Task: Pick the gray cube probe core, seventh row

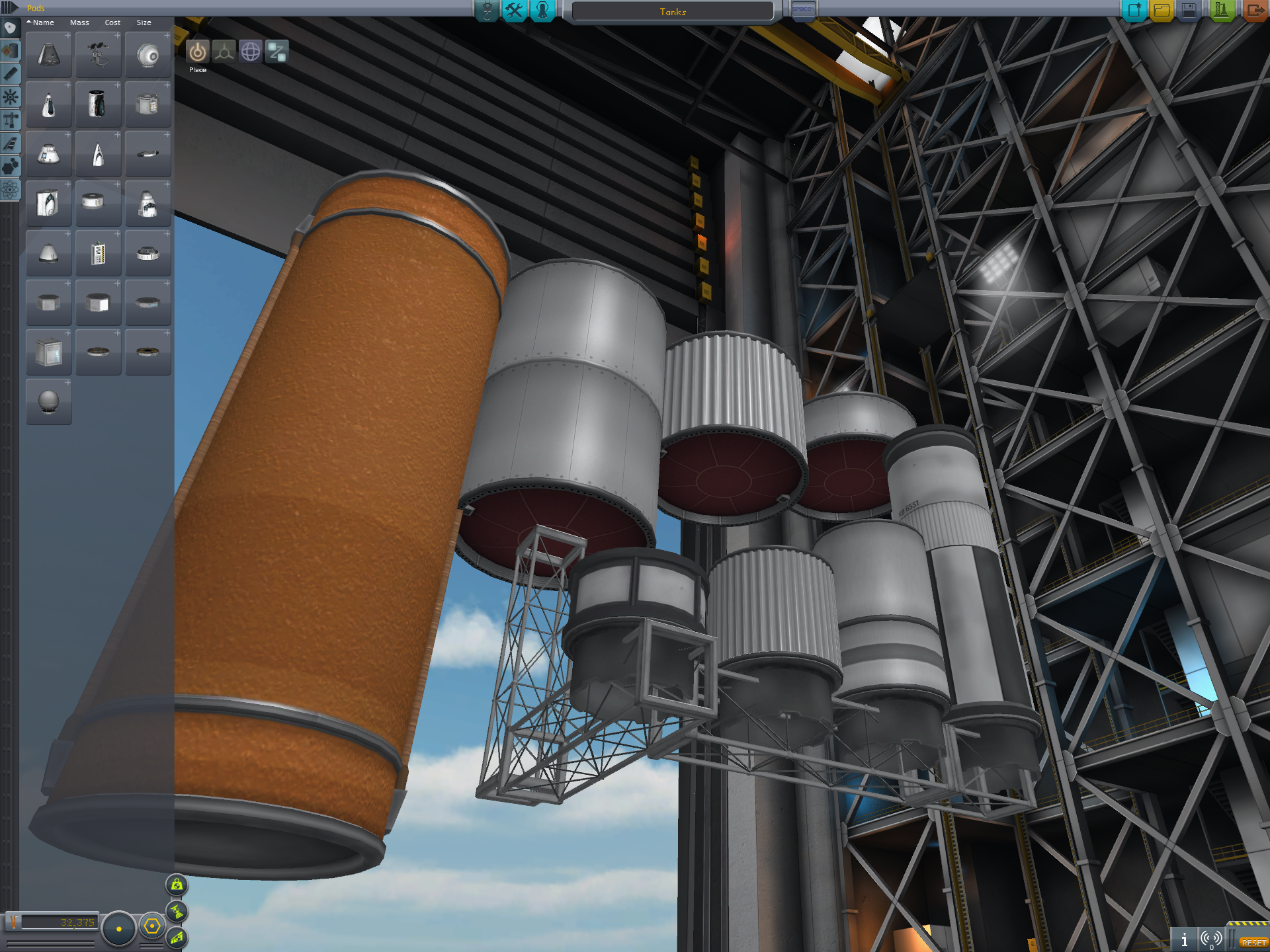Action: (49, 352)
